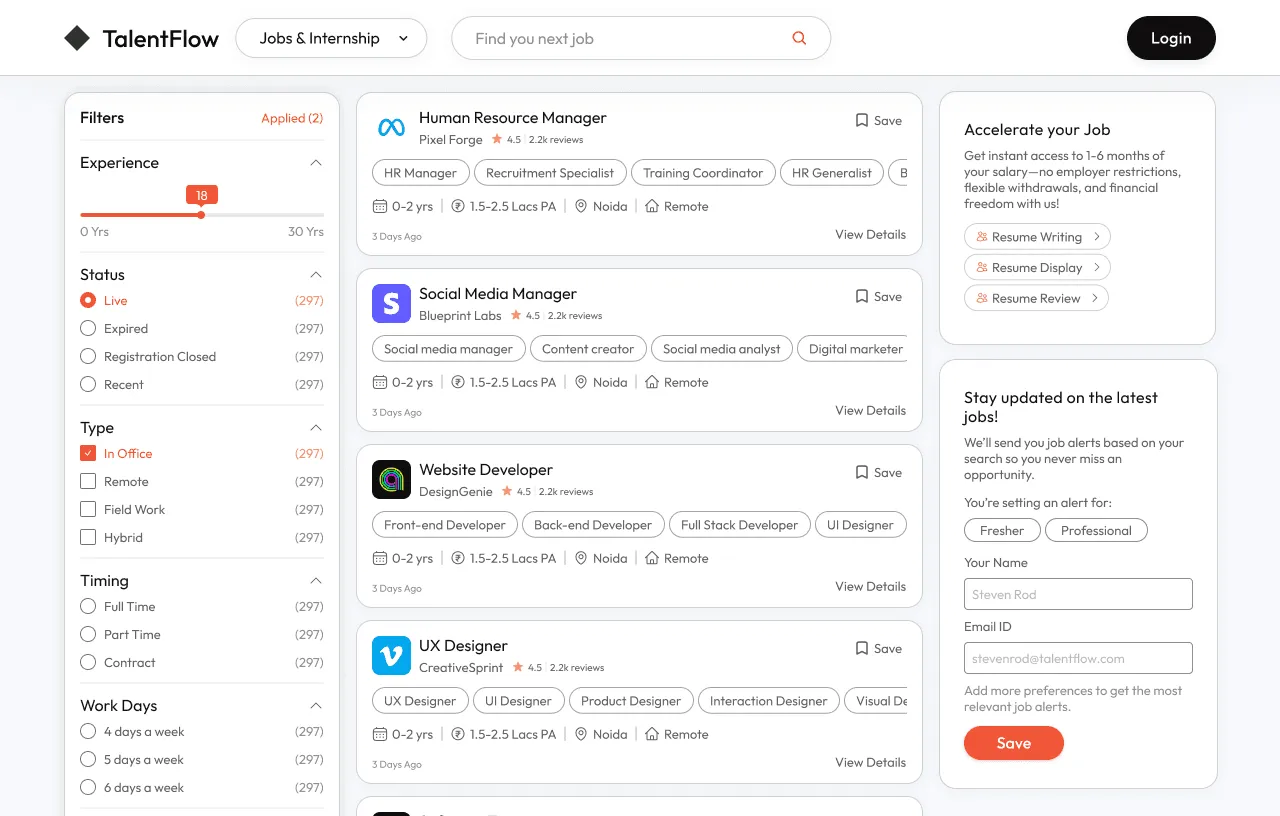Click the CreativeSprint company logo

[x=391, y=656]
